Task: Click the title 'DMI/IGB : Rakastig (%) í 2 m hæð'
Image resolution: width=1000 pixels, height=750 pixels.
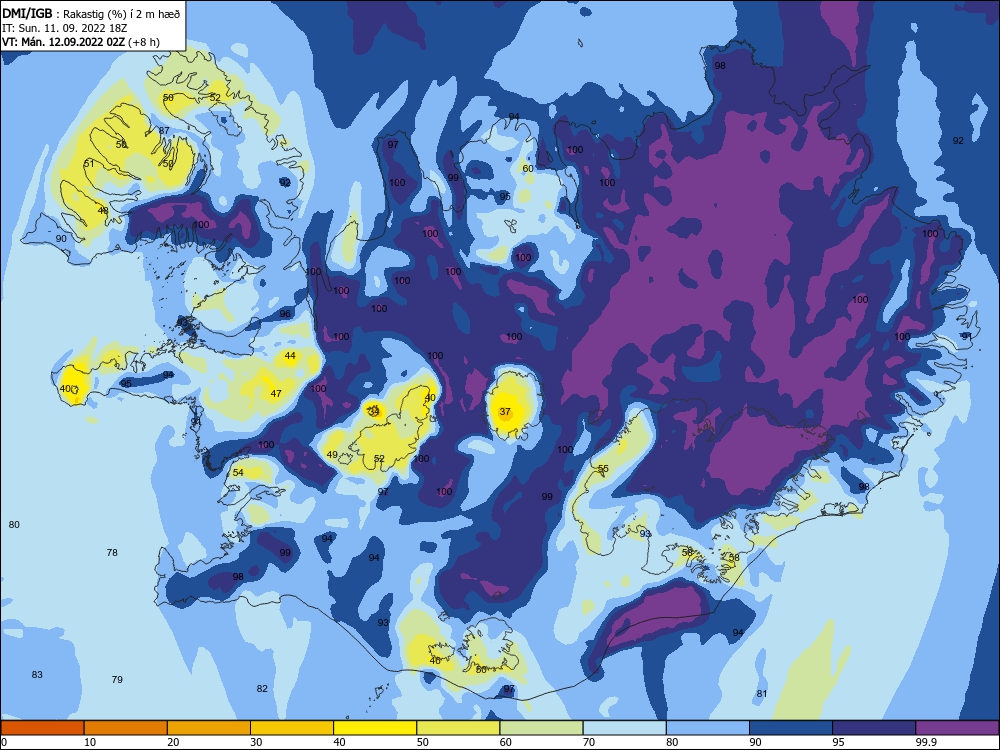Action: (x=91, y=13)
